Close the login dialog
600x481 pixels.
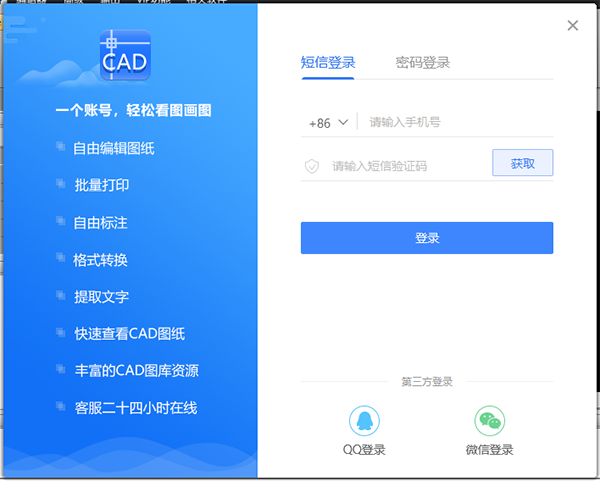[x=573, y=26]
